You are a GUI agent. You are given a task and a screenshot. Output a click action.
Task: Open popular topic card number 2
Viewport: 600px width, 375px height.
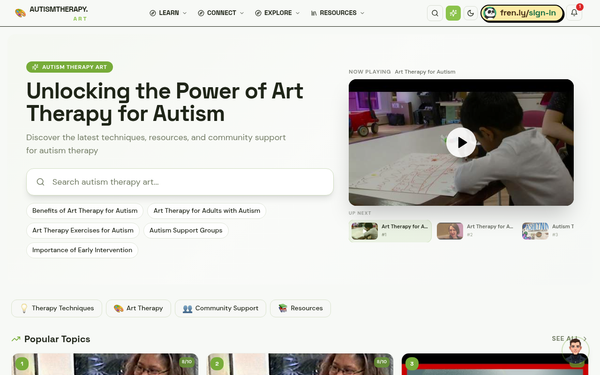click(300, 364)
